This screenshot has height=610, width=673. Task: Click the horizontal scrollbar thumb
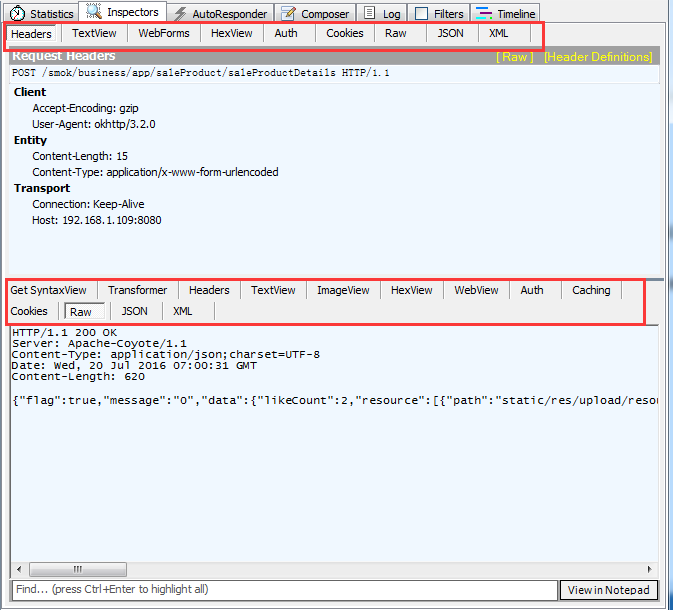(x=78, y=569)
